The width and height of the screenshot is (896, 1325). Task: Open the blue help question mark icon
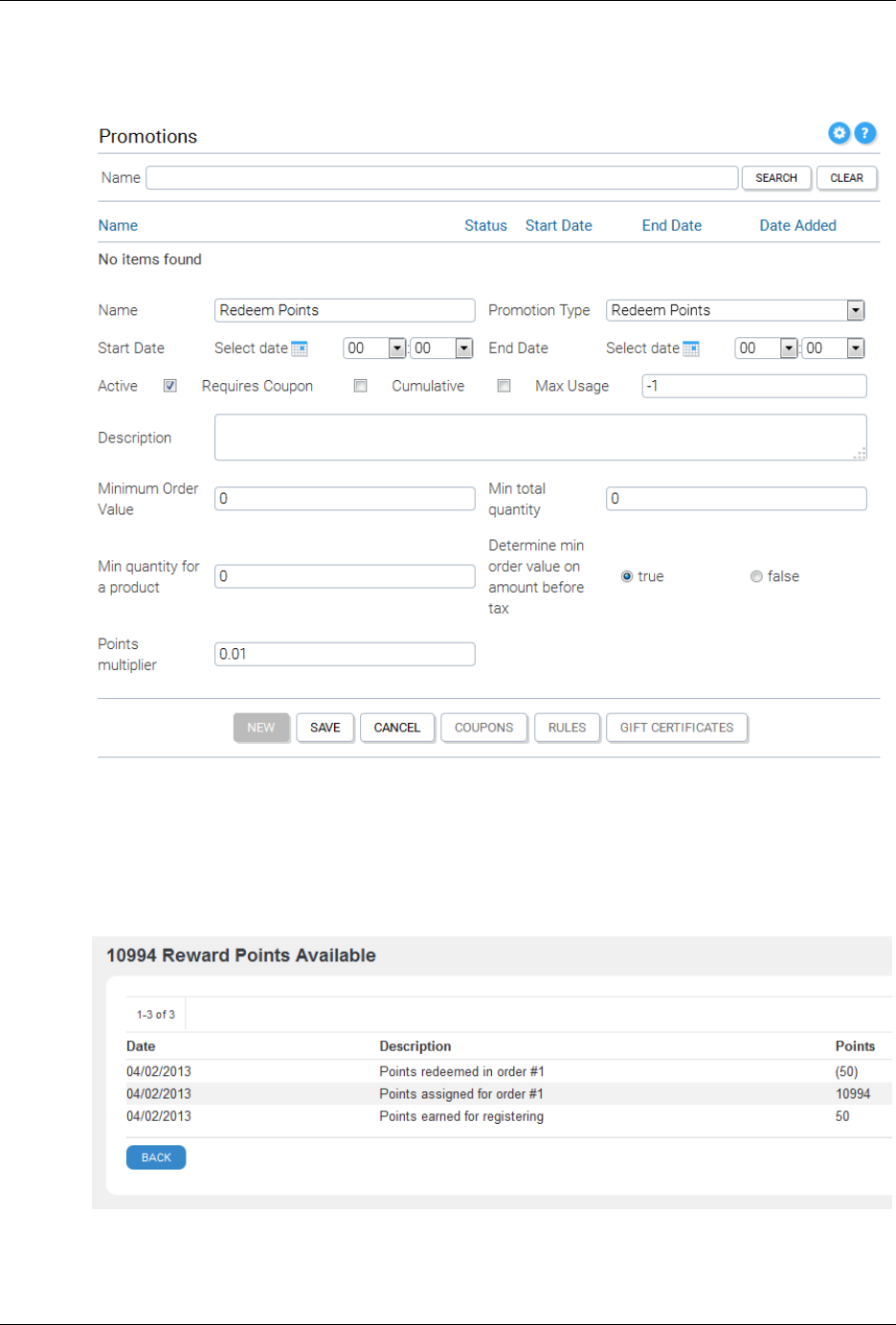tap(864, 133)
